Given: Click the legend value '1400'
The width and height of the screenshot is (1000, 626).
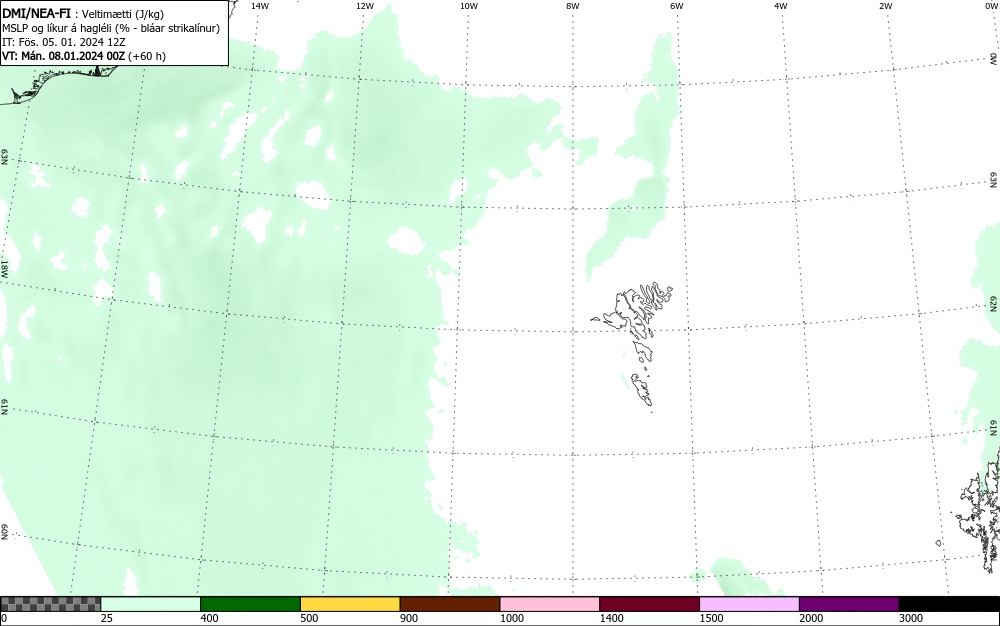Looking at the screenshot, I should point(611,618).
